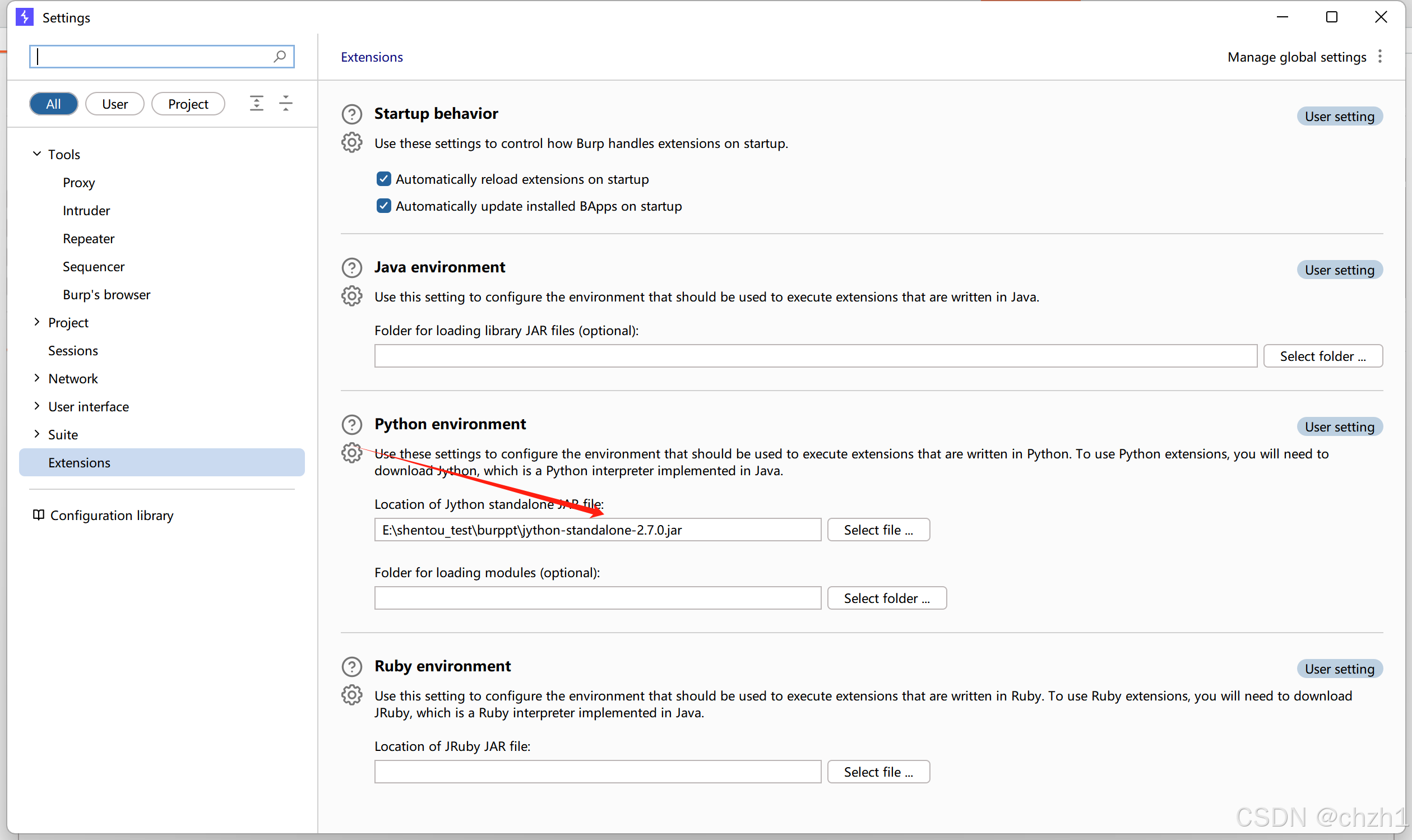Open the Proxy settings page

[x=78, y=182]
